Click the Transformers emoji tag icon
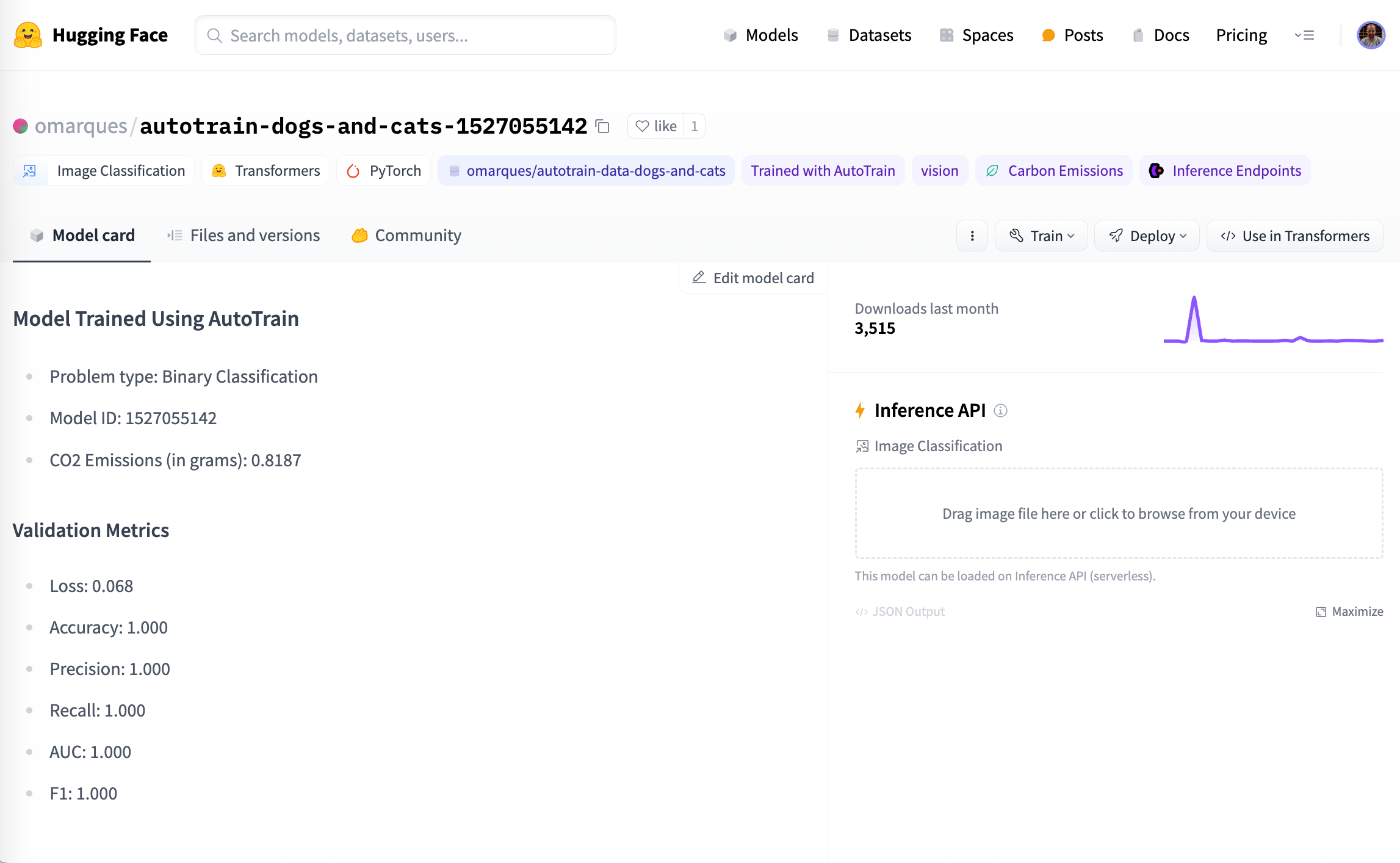The width and height of the screenshot is (1400, 863). tap(218, 171)
